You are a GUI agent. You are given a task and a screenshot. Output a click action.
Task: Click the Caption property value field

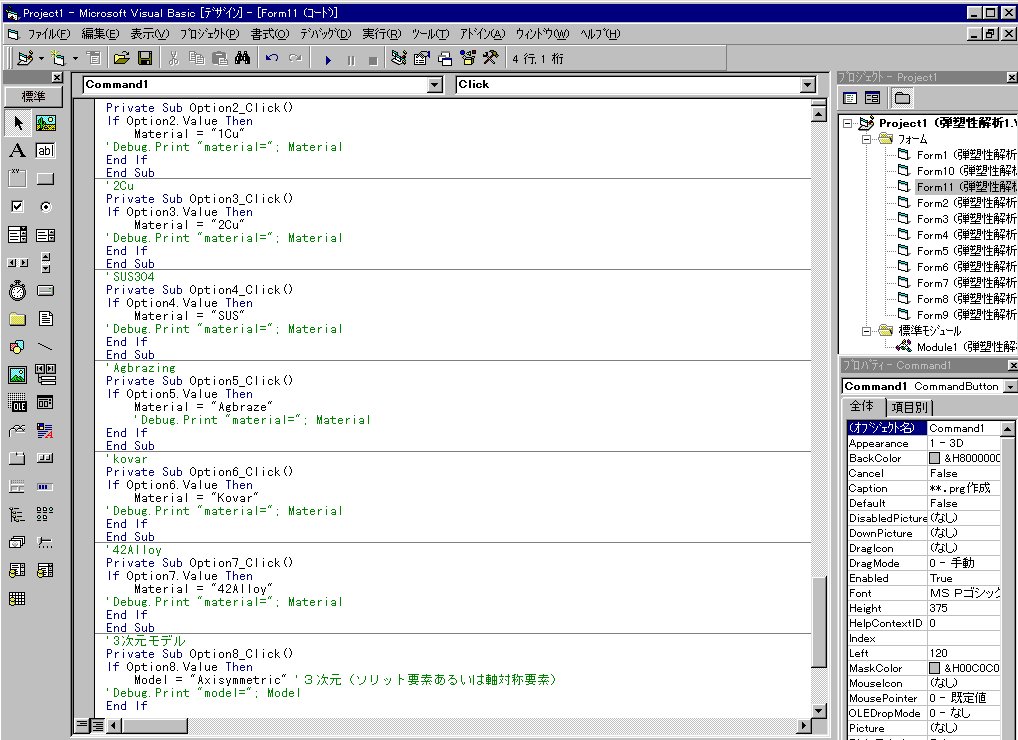coord(963,488)
